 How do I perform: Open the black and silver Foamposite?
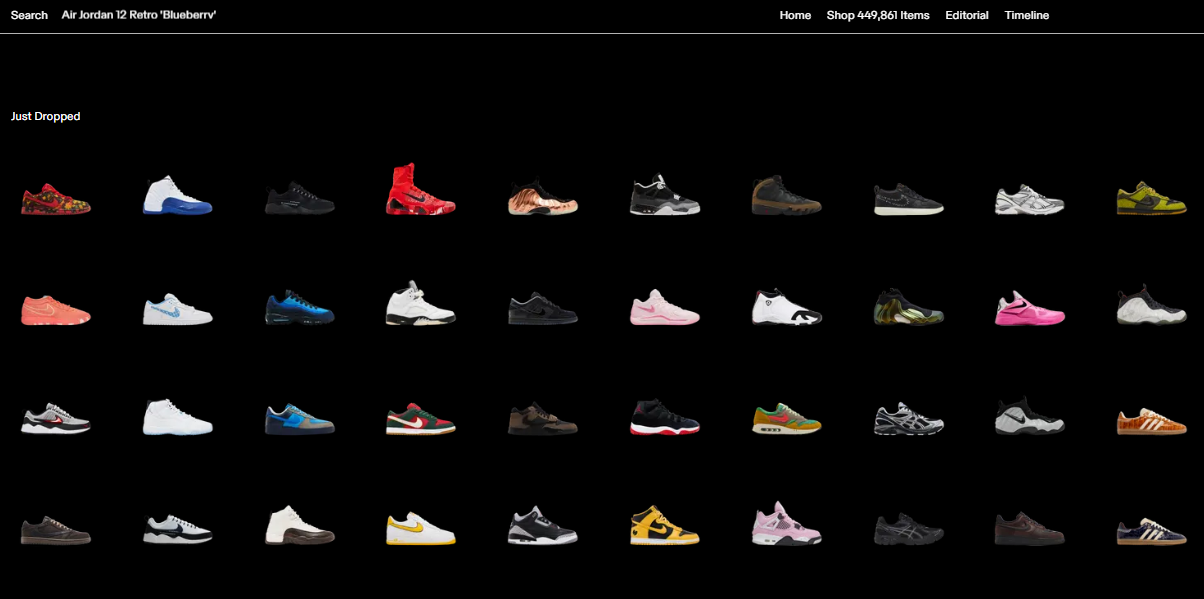click(x=1030, y=415)
